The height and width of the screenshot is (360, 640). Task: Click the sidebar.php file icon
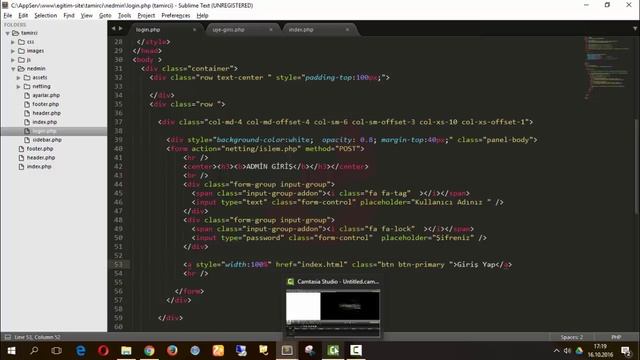[27, 140]
